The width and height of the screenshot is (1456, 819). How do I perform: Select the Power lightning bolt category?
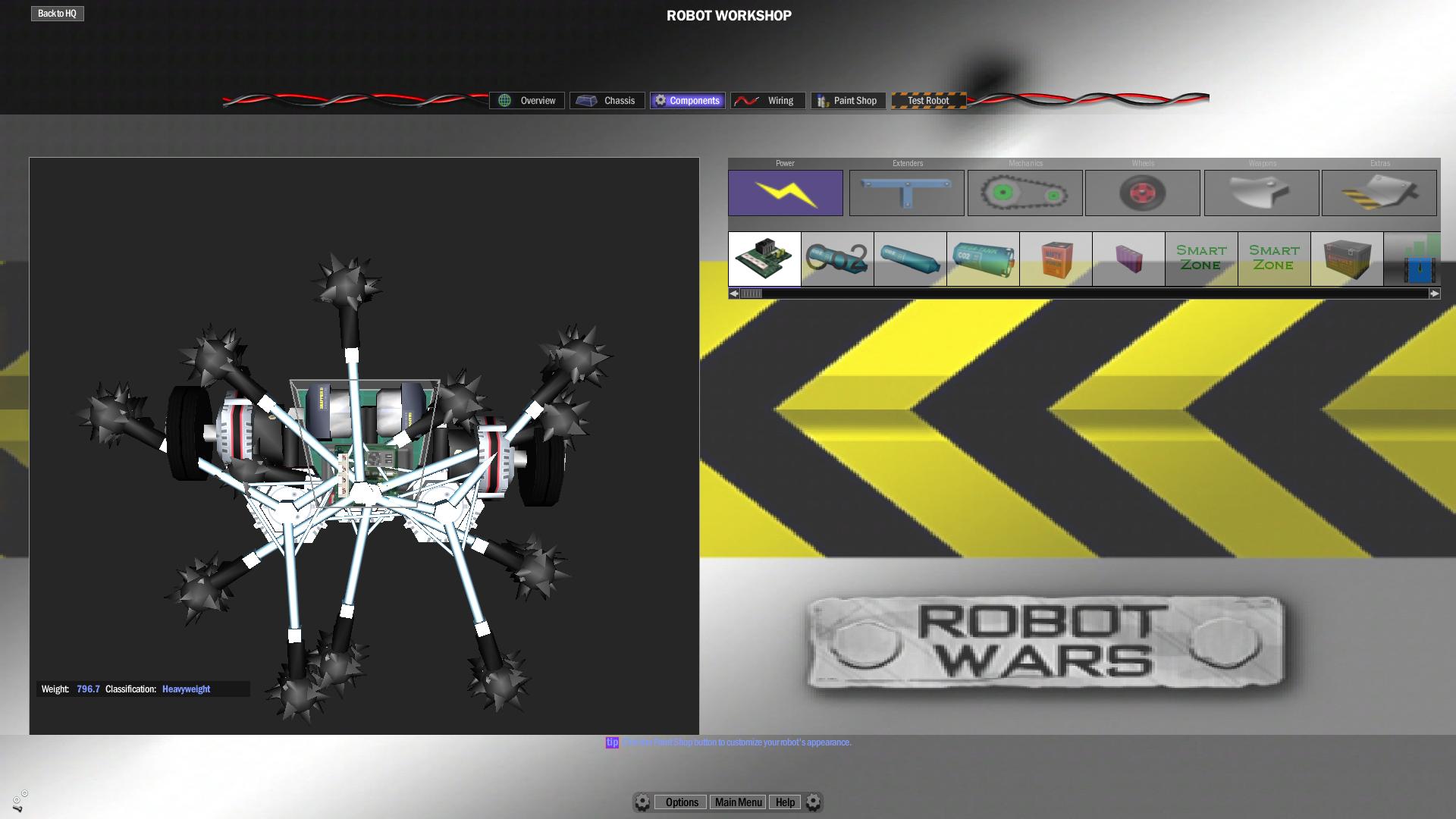pos(786,193)
